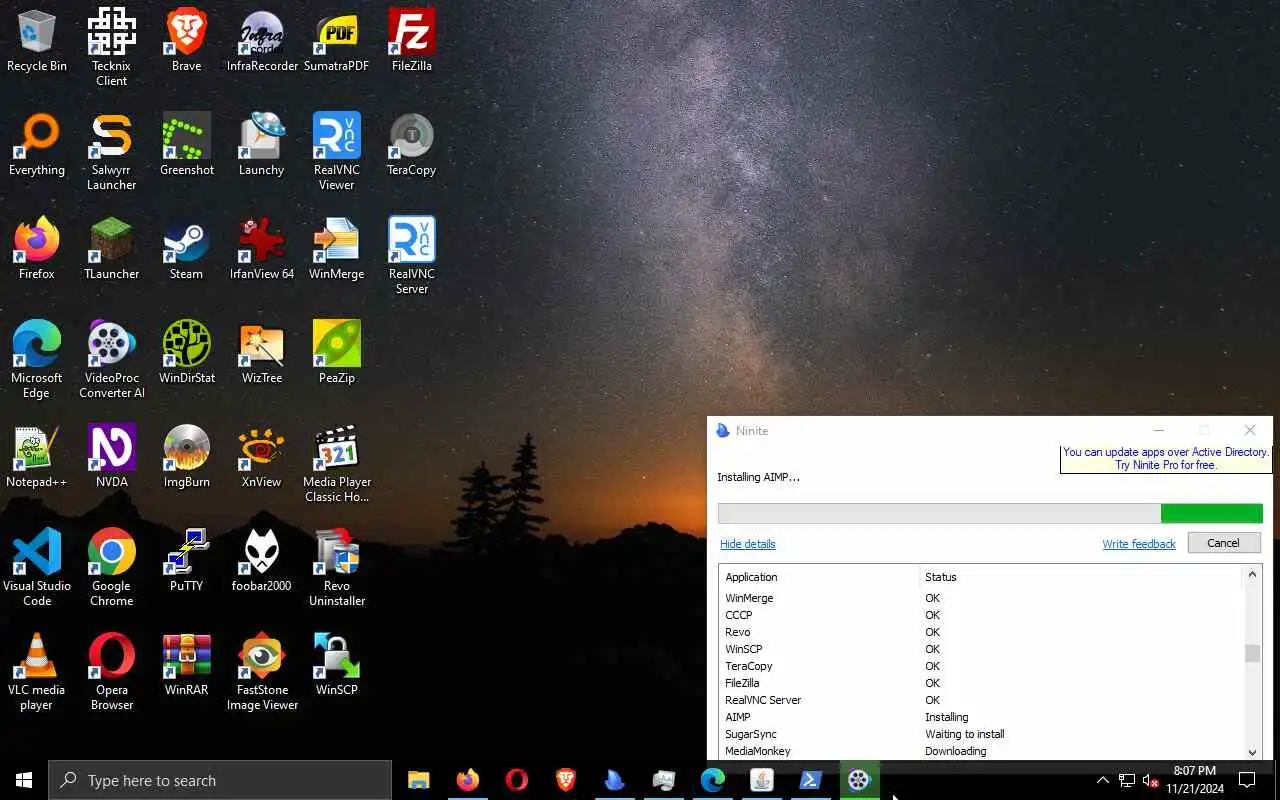
Task: Open Revo Uninstaller shortcut
Action: click(x=336, y=568)
